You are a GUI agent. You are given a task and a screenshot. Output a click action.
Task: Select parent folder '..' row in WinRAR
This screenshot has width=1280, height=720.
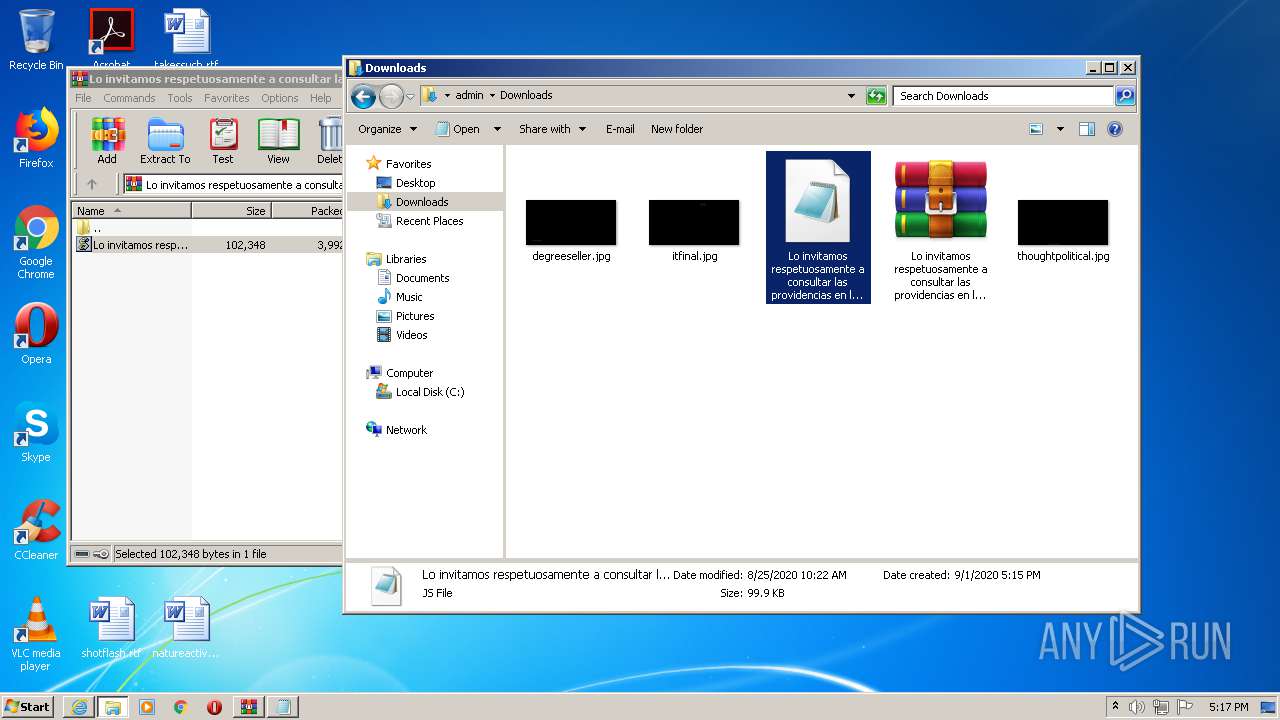coord(207,228)
